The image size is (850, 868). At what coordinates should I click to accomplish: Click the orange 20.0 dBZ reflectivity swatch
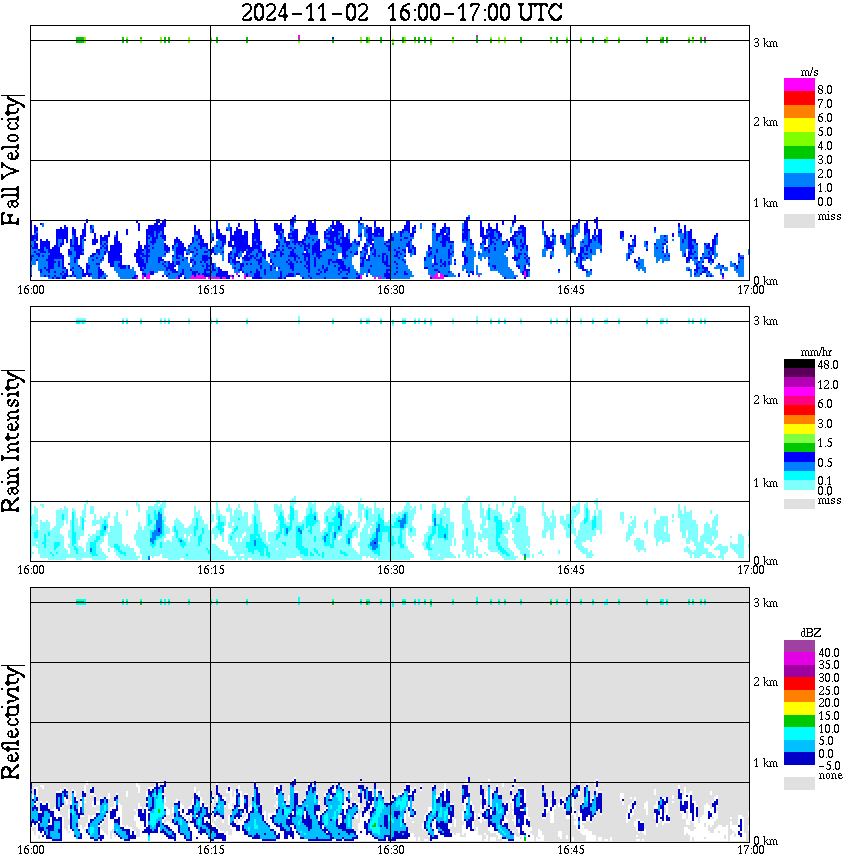[x=799, y=696]
